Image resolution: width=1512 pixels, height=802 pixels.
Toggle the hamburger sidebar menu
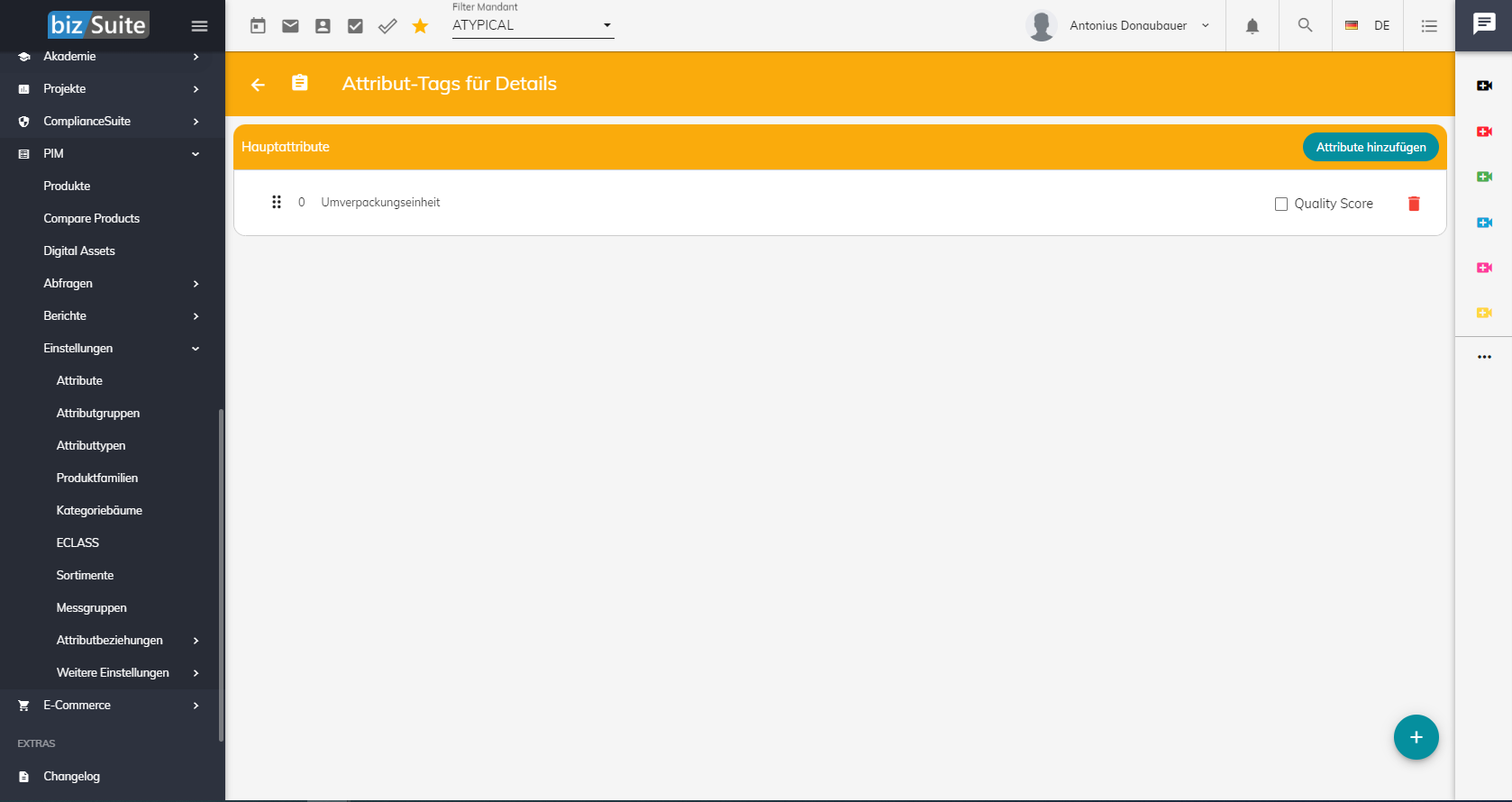(x=199, y=26)
